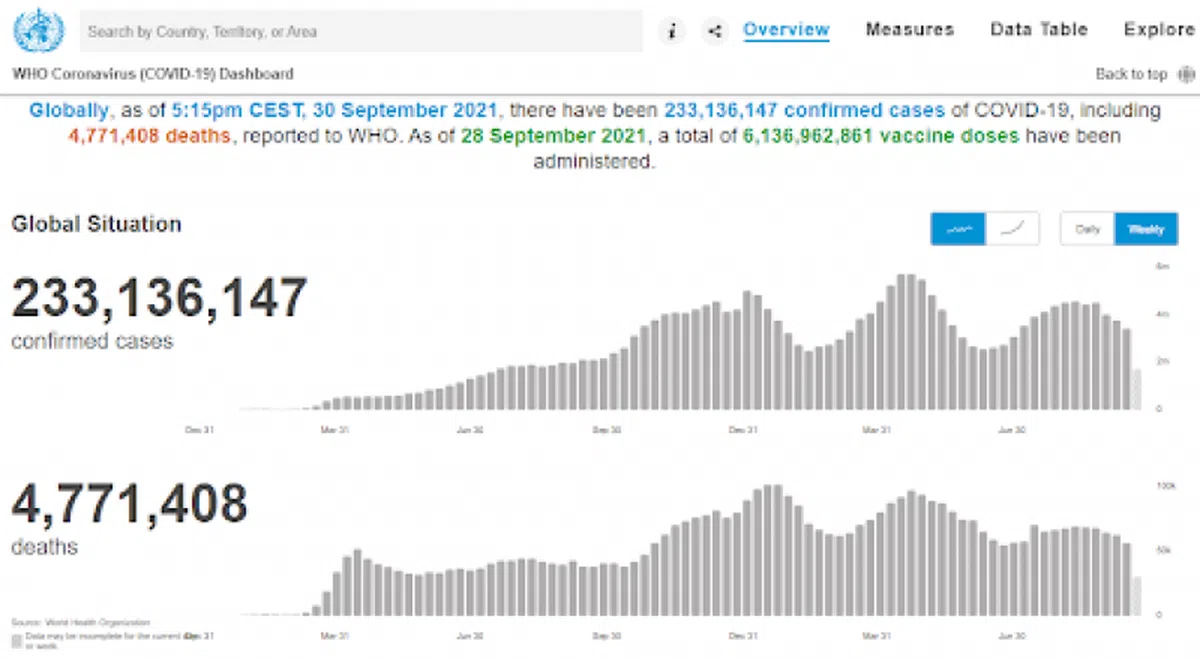
Task: Click the share icon
Action: [x=714, y=31]
